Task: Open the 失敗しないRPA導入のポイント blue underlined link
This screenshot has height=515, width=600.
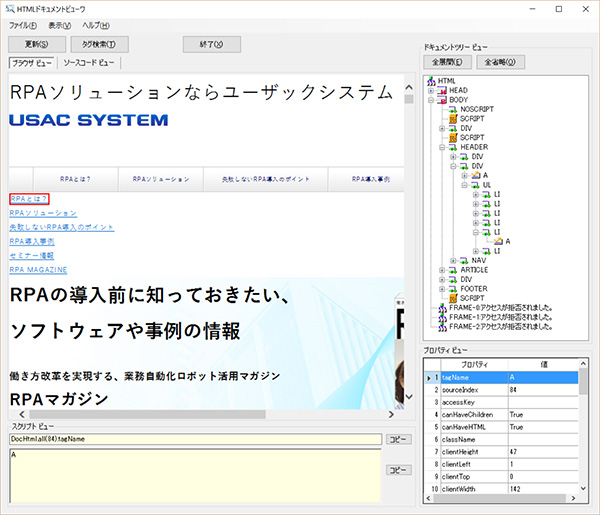Action: click(x=62, y=227)
